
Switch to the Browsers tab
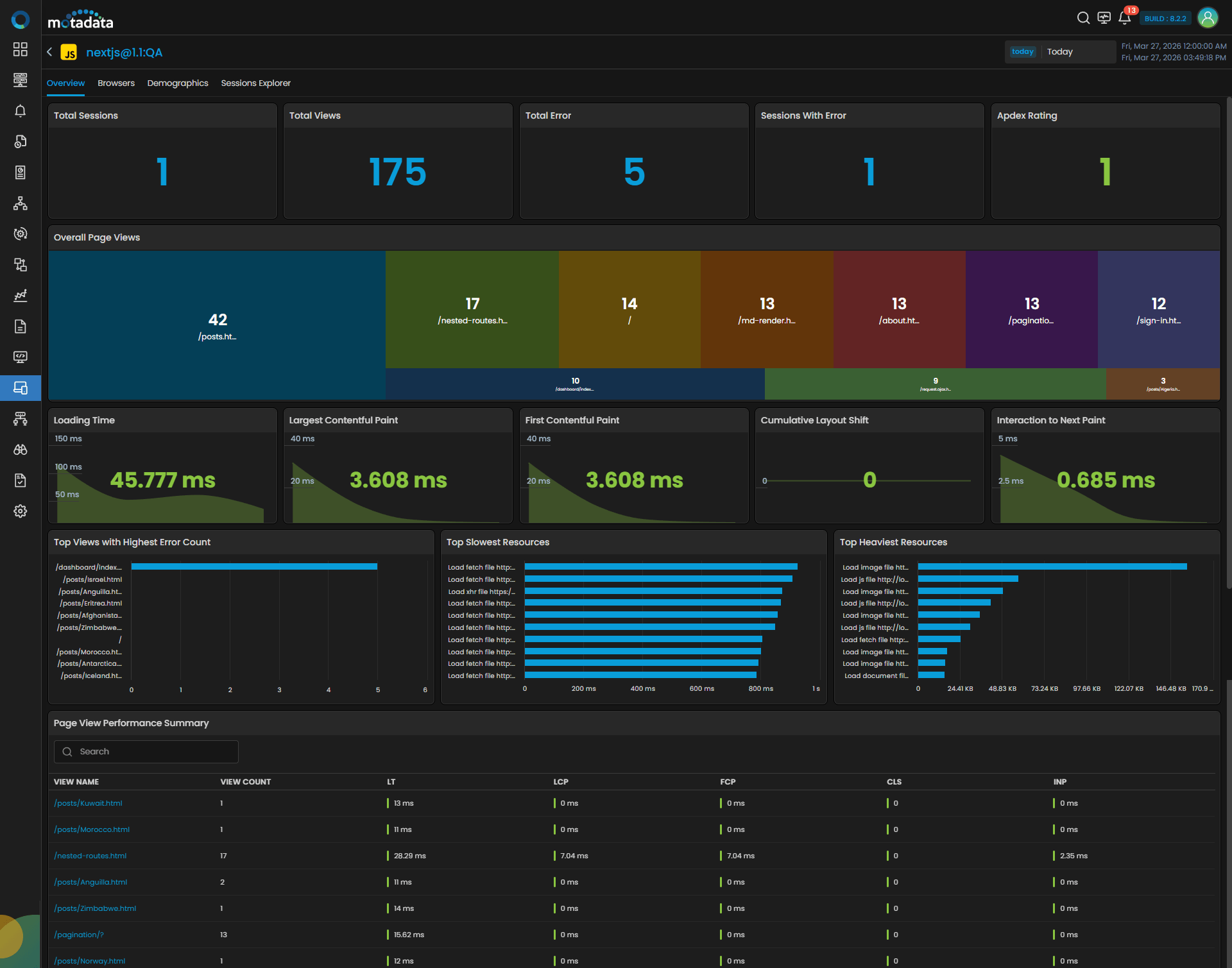click(116, 83)
